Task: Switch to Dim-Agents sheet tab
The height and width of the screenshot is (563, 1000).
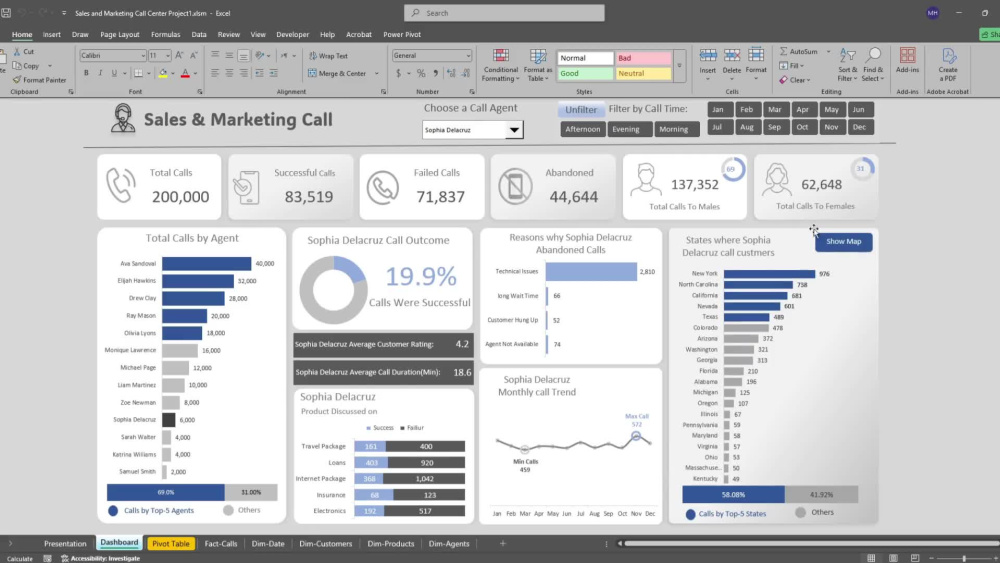Action: click(449, 543)
